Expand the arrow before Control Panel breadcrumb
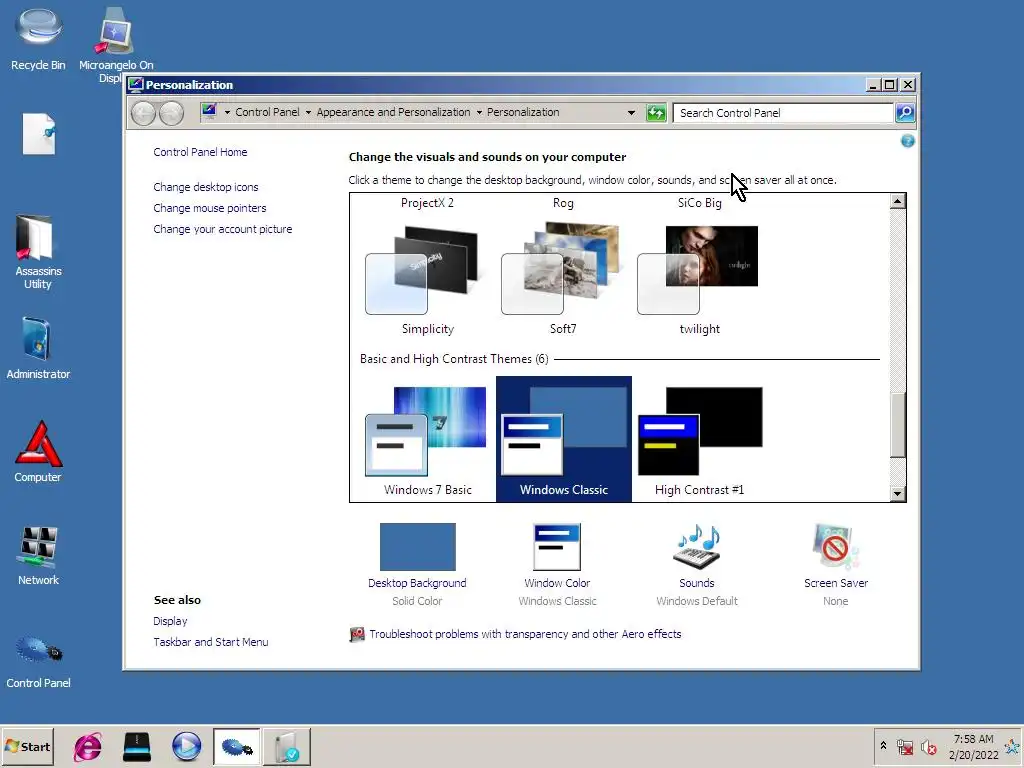 coord(227,112)
